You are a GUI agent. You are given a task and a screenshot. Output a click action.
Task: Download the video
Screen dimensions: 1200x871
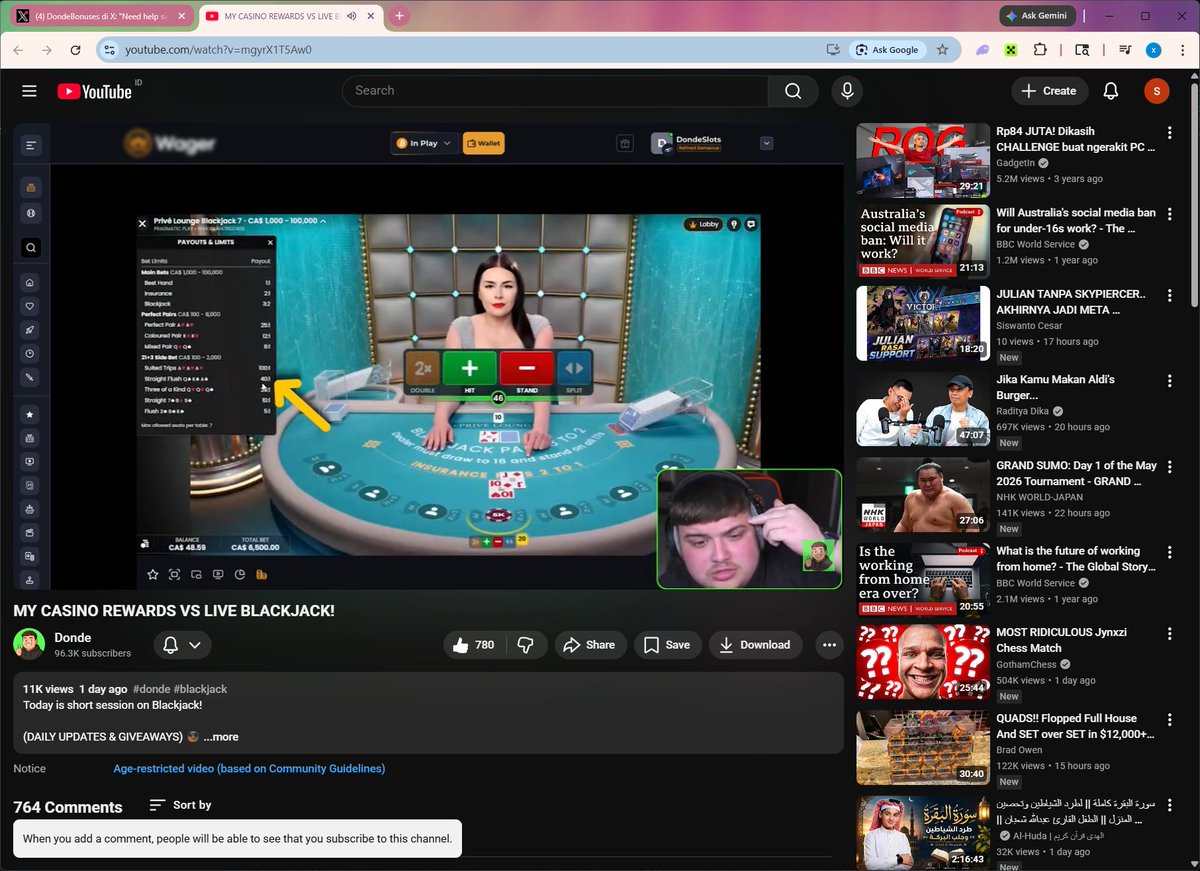(755, 645)
